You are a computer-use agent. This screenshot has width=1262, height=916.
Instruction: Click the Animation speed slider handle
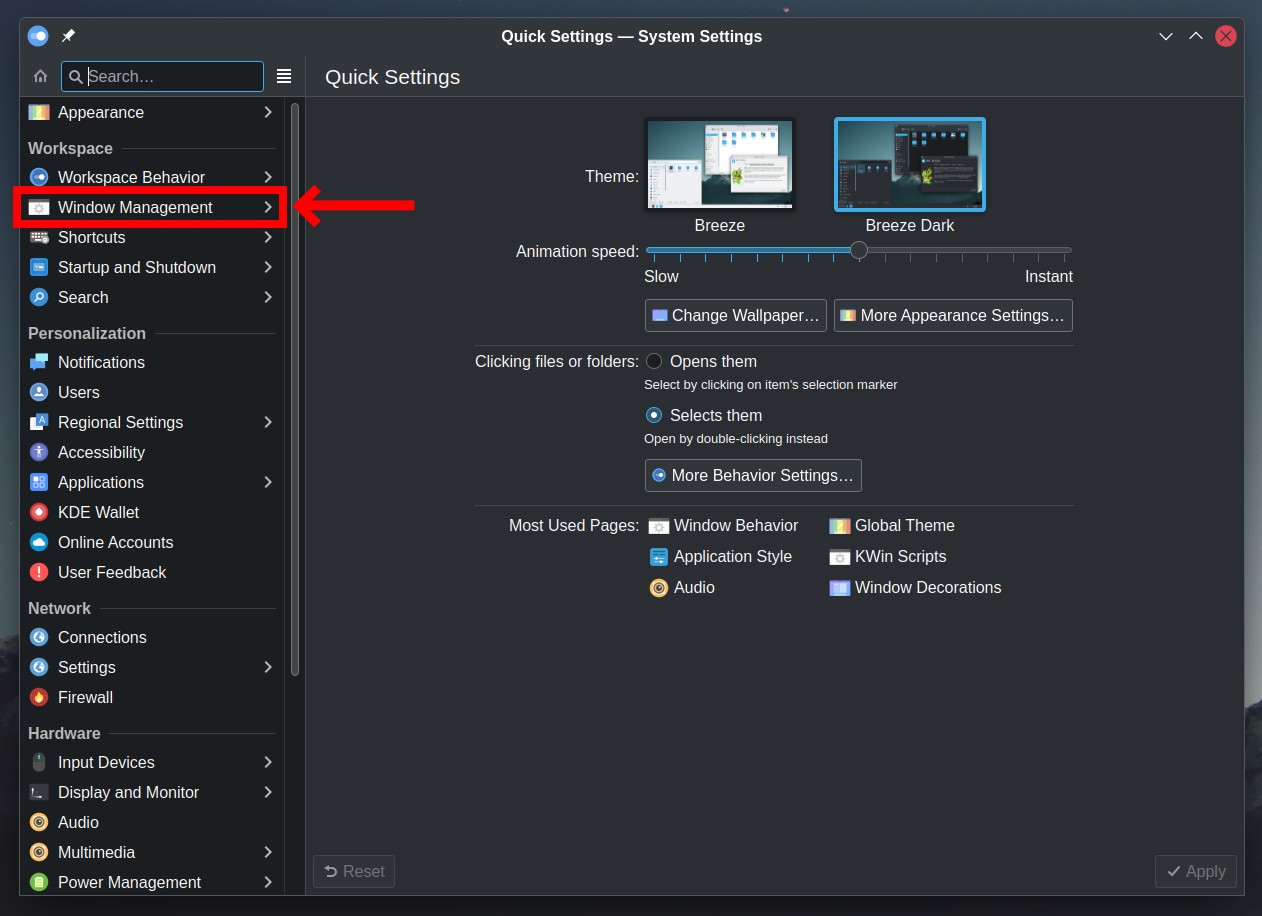tap(859, 250)
